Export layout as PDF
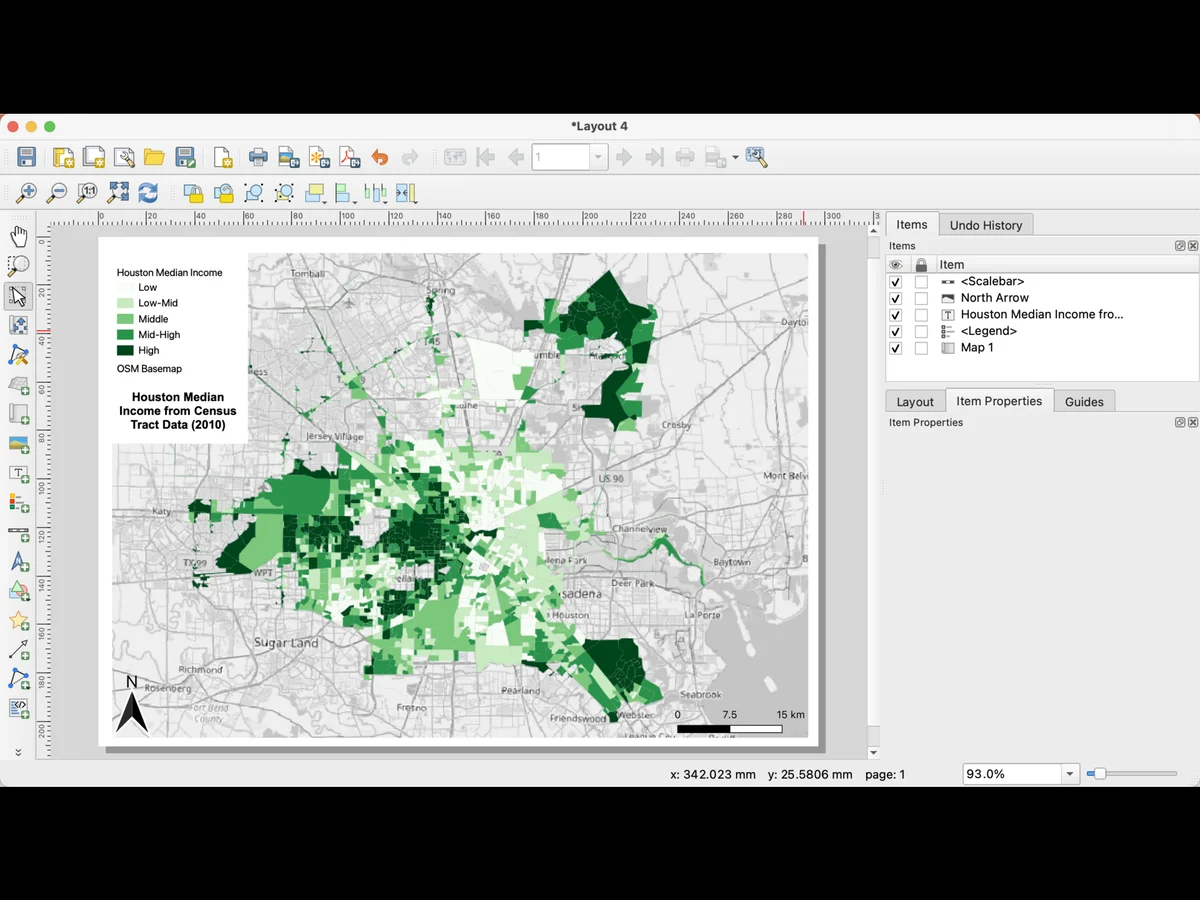Image resolution: width=1200 pixels, height=900 pixels. click(349, 157)
